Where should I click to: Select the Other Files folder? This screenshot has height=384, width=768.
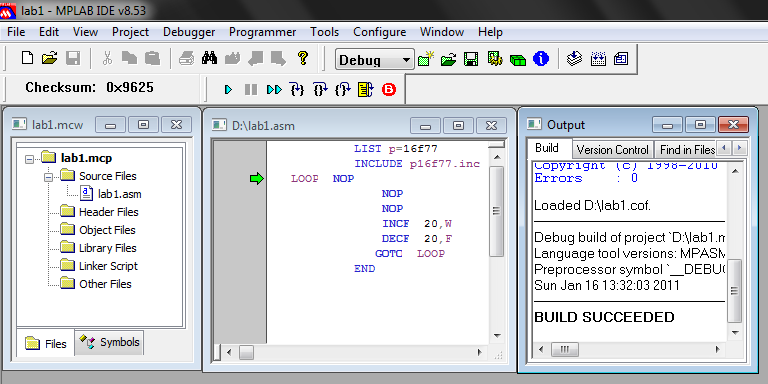[x=96, y=284]
